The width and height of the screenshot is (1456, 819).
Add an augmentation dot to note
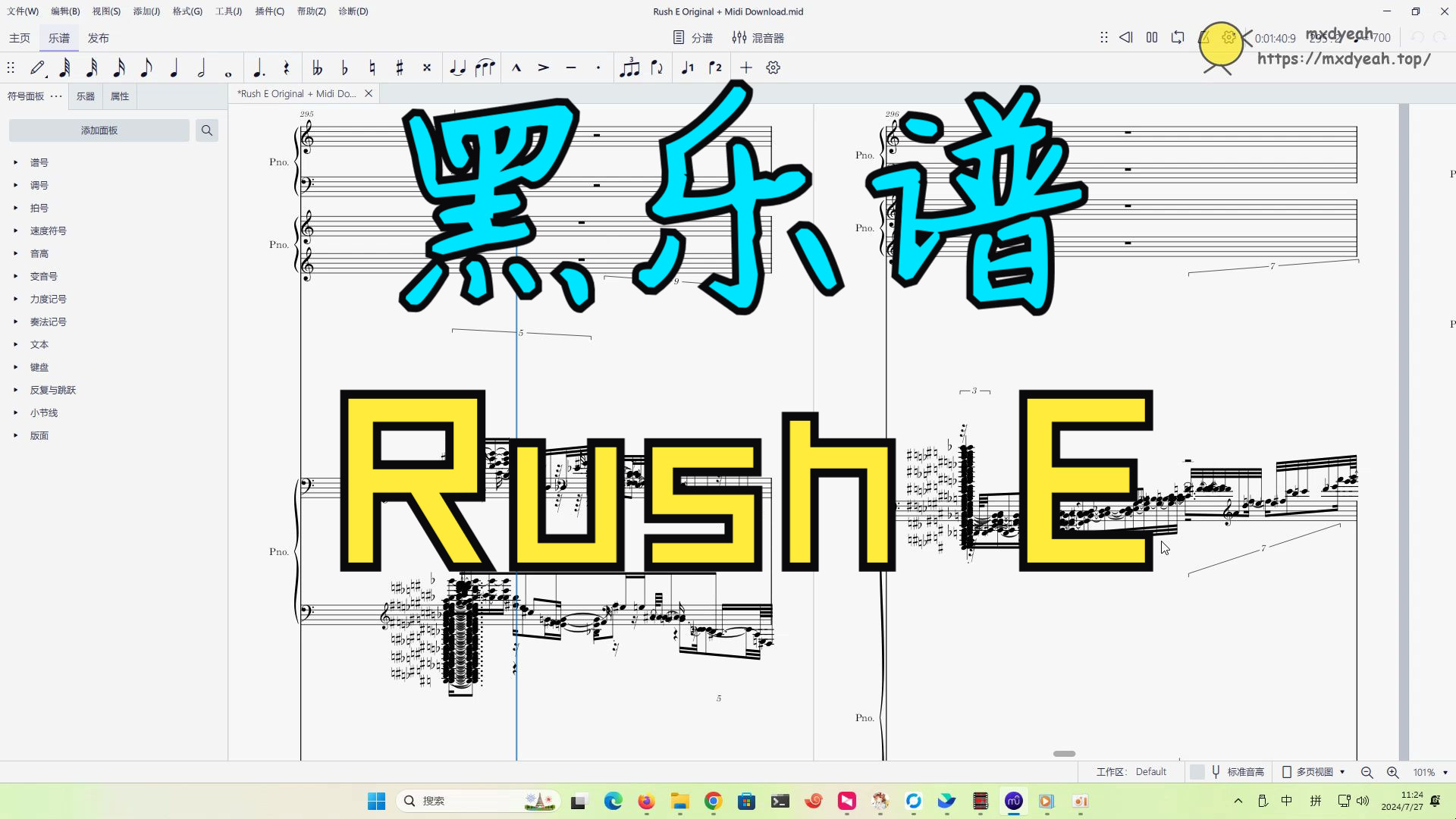pos(259,68)
